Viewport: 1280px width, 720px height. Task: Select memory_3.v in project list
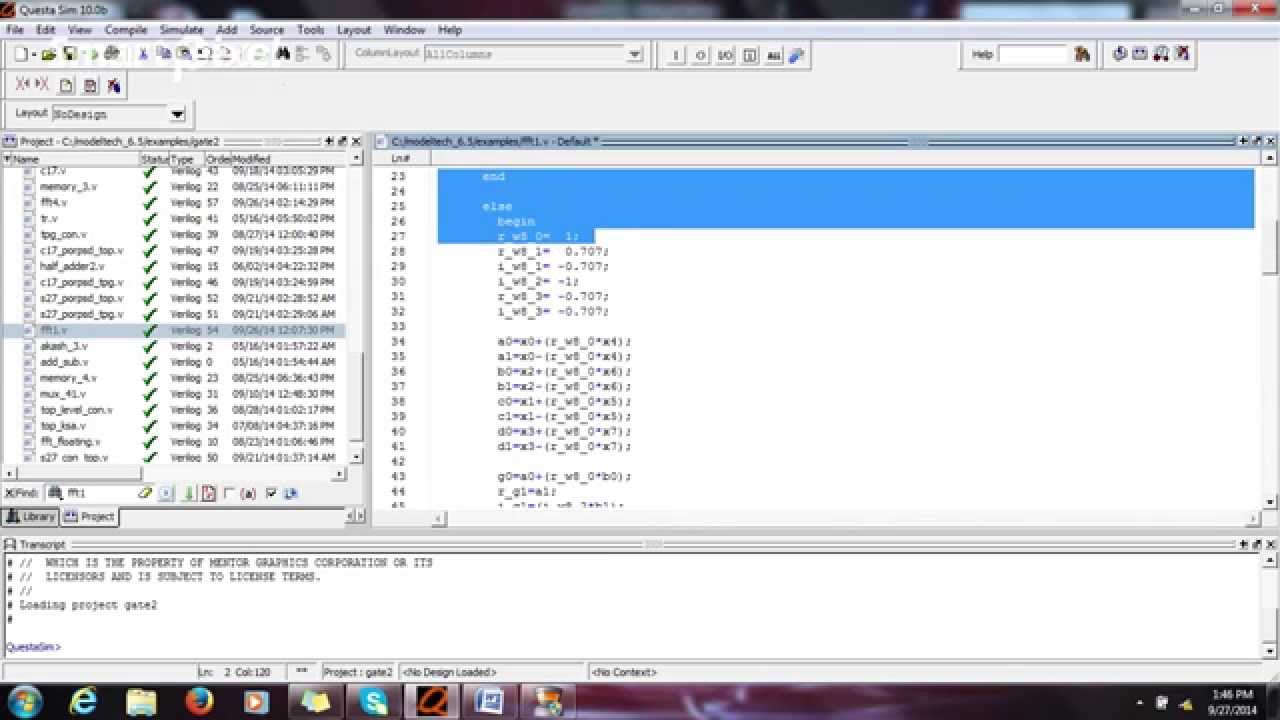click(x=68, y=186)
